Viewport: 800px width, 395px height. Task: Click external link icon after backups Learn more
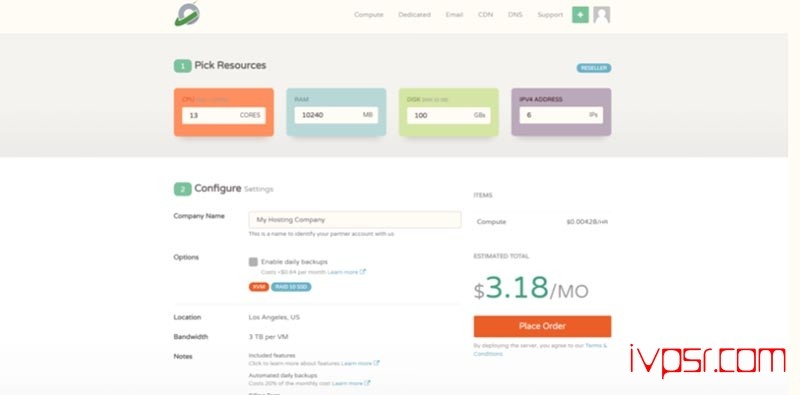[x=363, y=272]
